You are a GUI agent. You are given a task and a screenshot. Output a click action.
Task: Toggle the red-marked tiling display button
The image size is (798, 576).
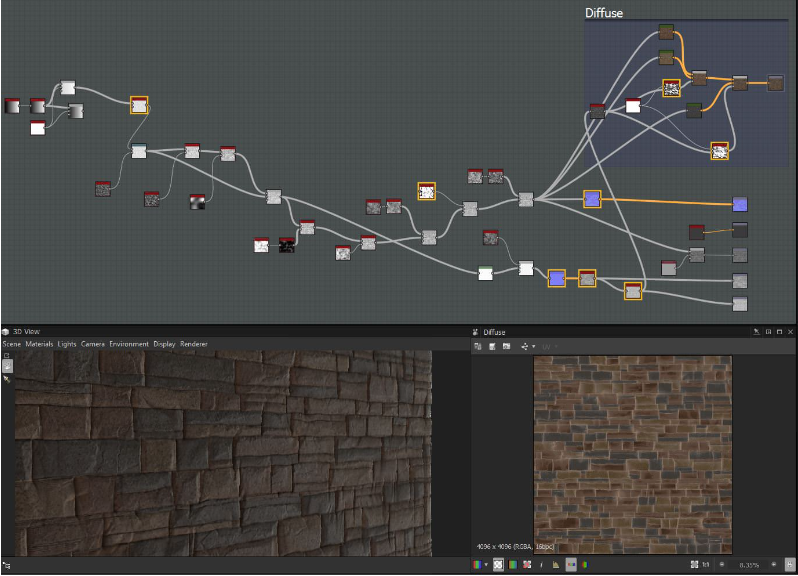click(527, 564)
